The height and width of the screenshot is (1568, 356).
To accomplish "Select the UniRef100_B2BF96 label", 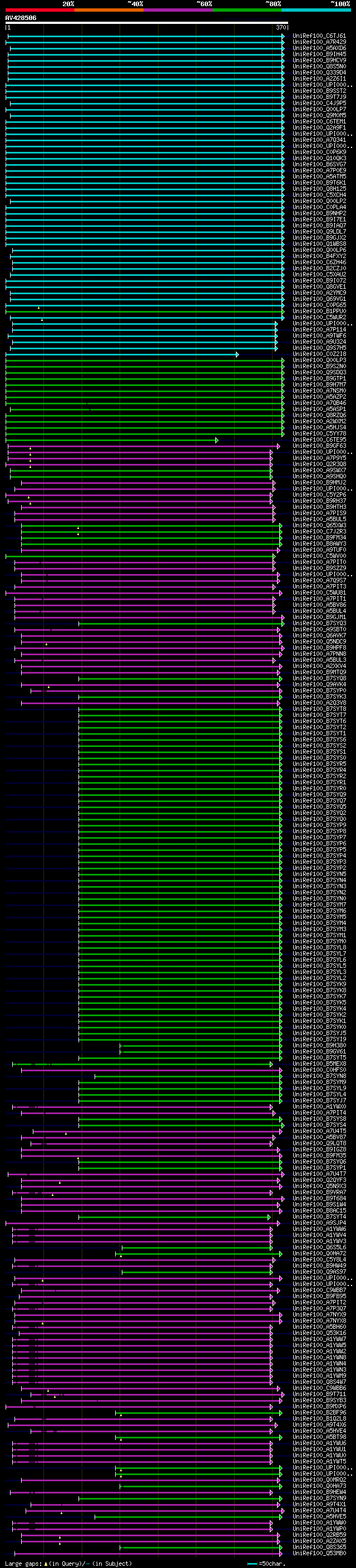I will tap(319, 1413).
